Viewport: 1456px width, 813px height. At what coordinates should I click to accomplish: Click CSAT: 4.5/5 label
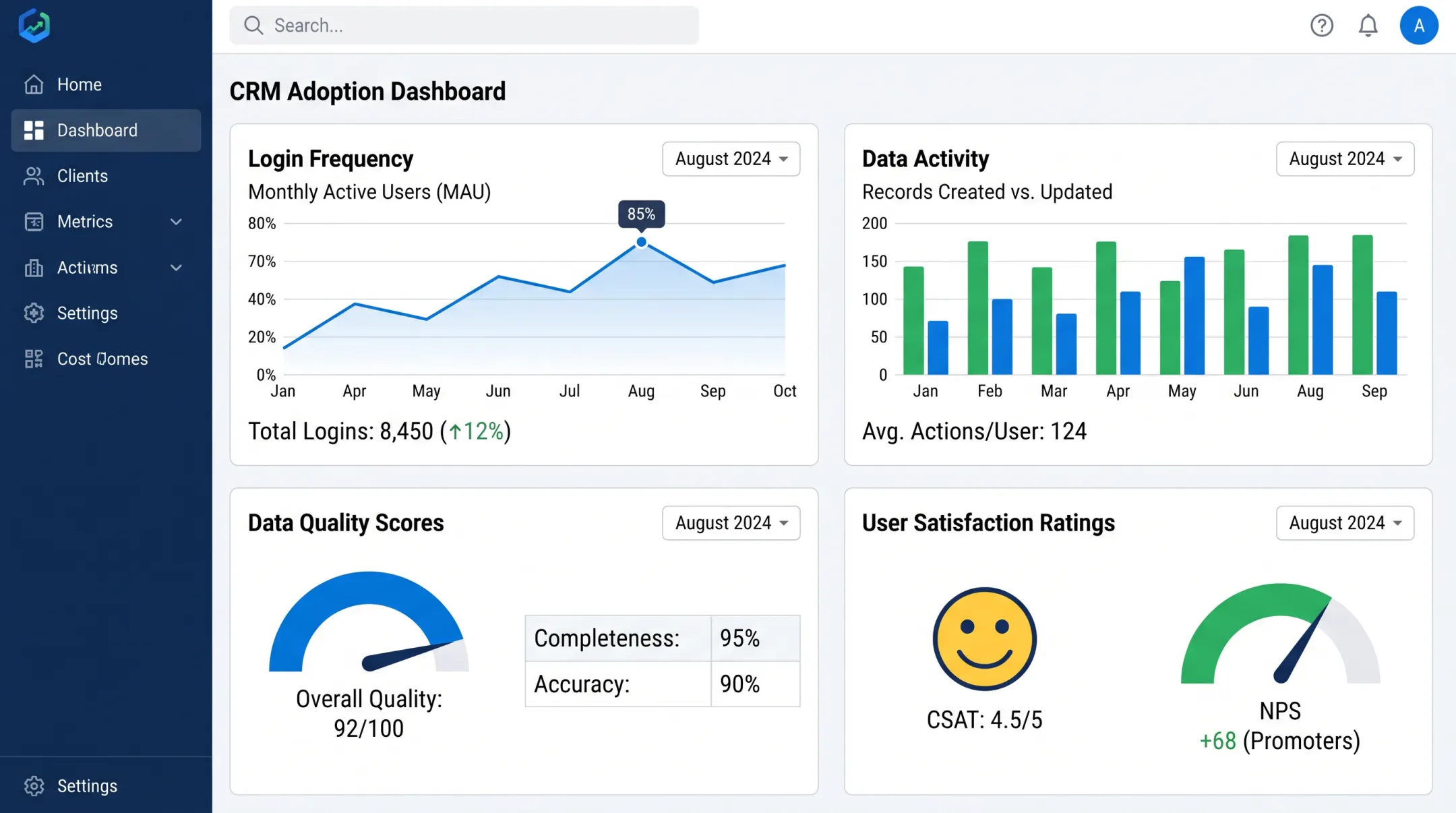click(x=985, y=720)
